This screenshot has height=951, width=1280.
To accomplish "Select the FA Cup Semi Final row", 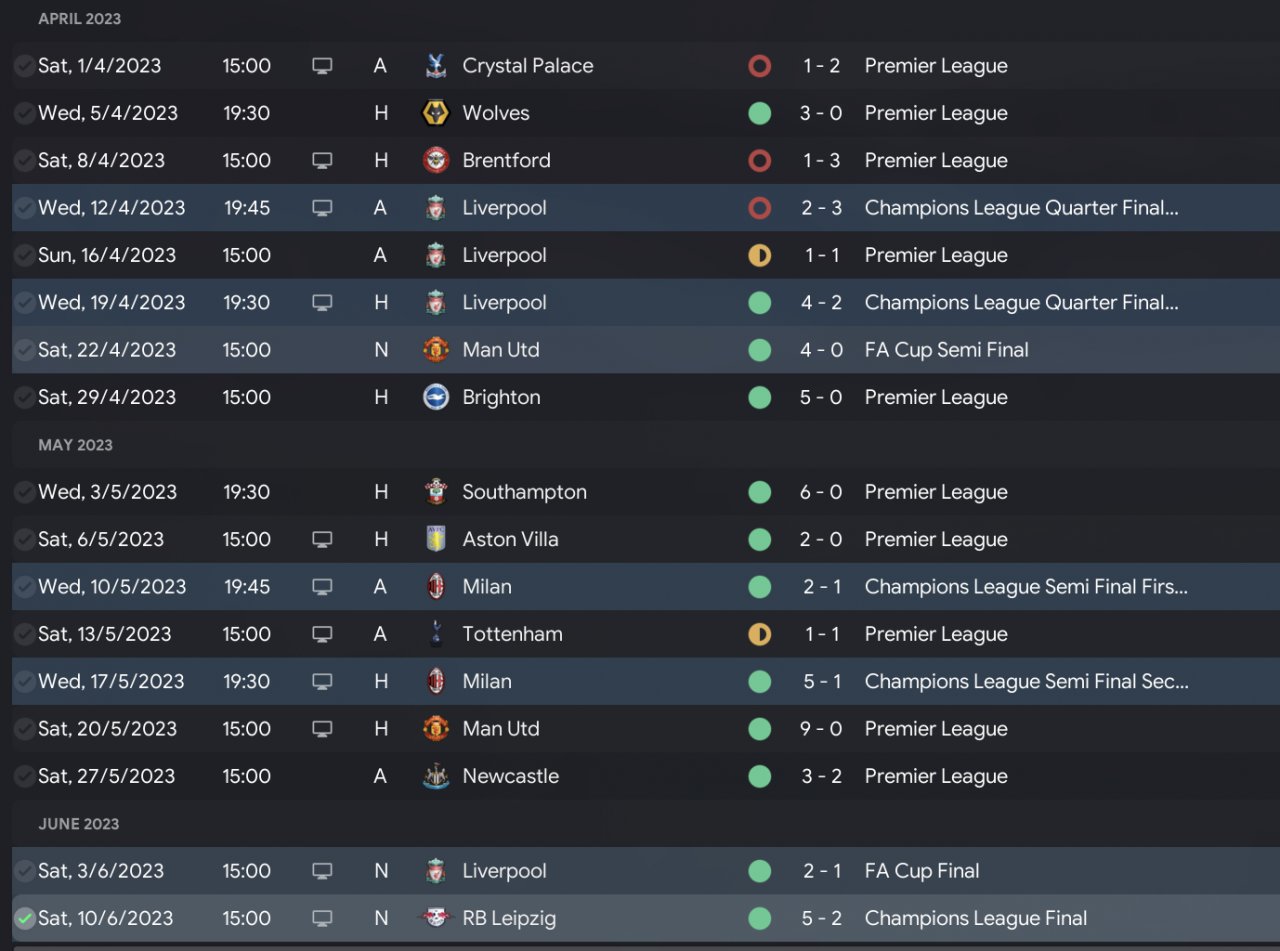I will (x=646, y=350).
